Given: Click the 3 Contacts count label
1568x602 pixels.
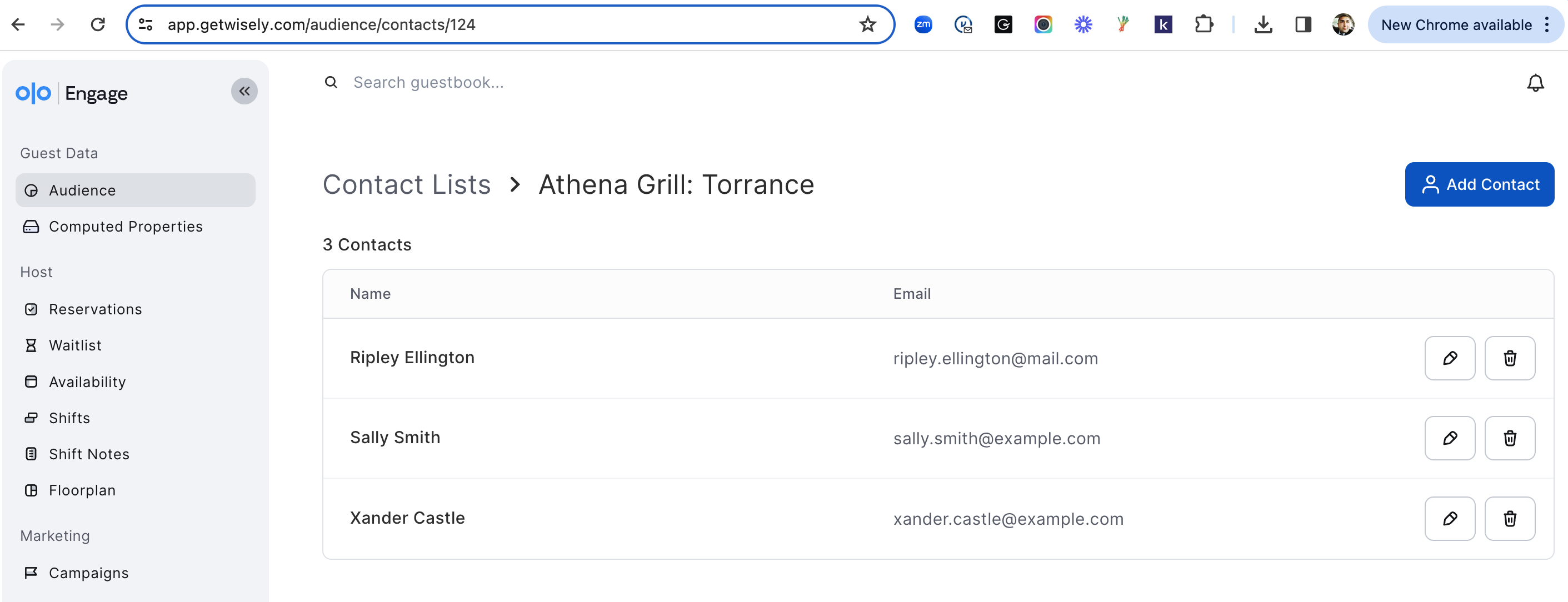Looking at the screenshot, I should point(366,244).
